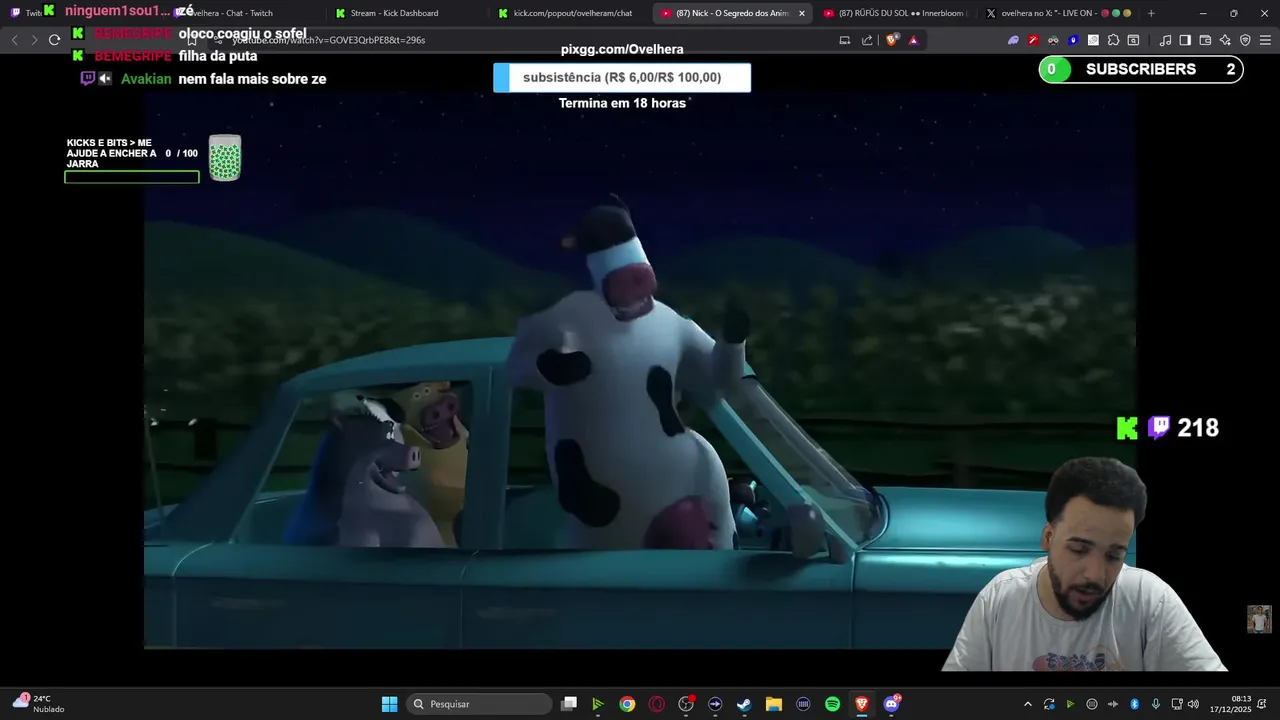Open the Brave wallet icon in toolbar
This screenshot has width=1280, height=720.
pyautogui.click(x=1205, y=40)
